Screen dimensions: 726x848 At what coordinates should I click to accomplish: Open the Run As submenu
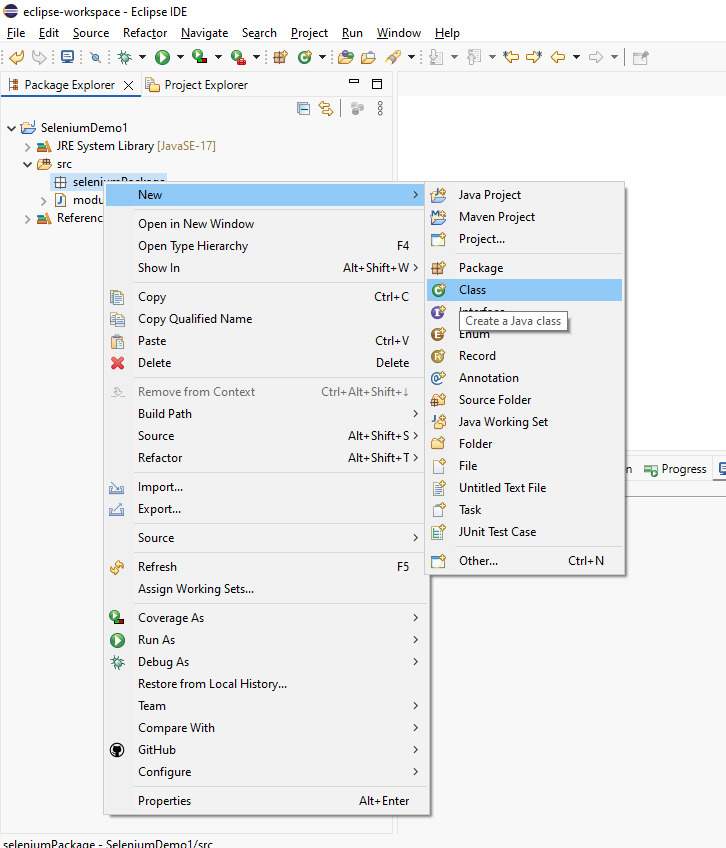click(265, 640)
